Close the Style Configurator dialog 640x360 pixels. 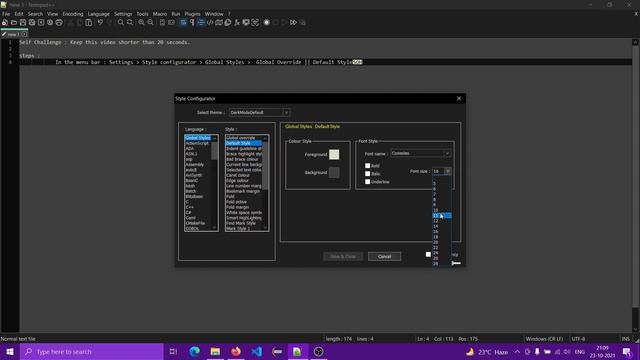(x=459, y=98)
